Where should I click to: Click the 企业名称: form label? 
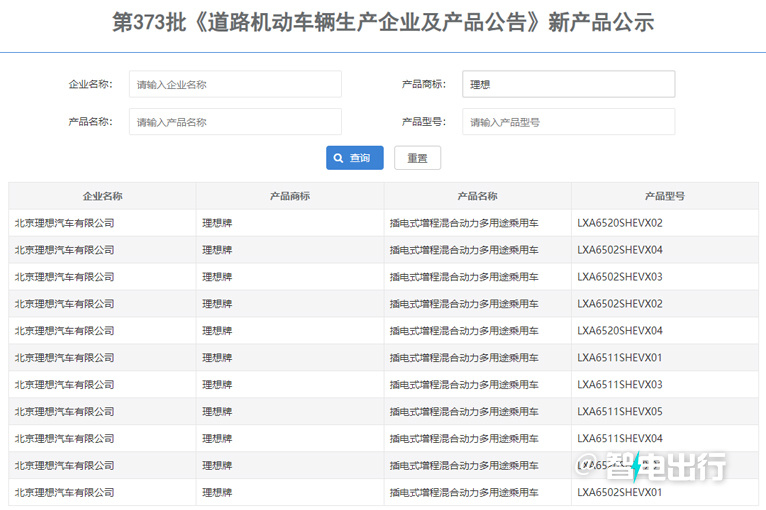click(90, 84)
